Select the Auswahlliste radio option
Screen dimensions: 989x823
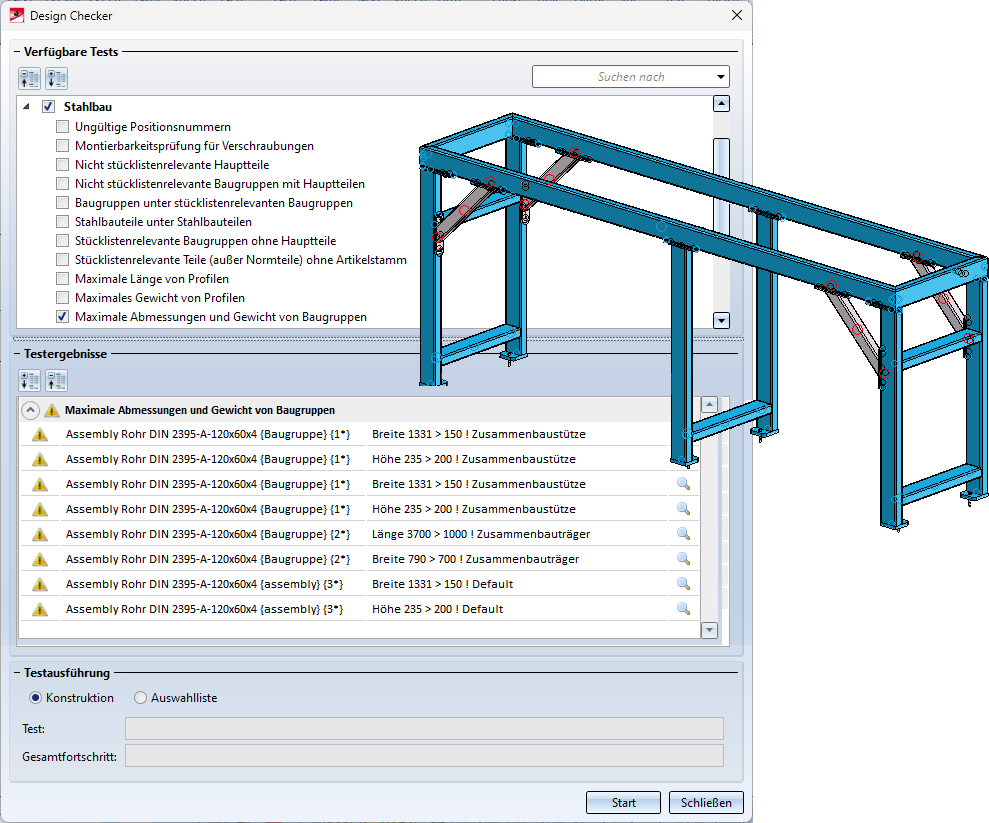click(x=141, y=698)
